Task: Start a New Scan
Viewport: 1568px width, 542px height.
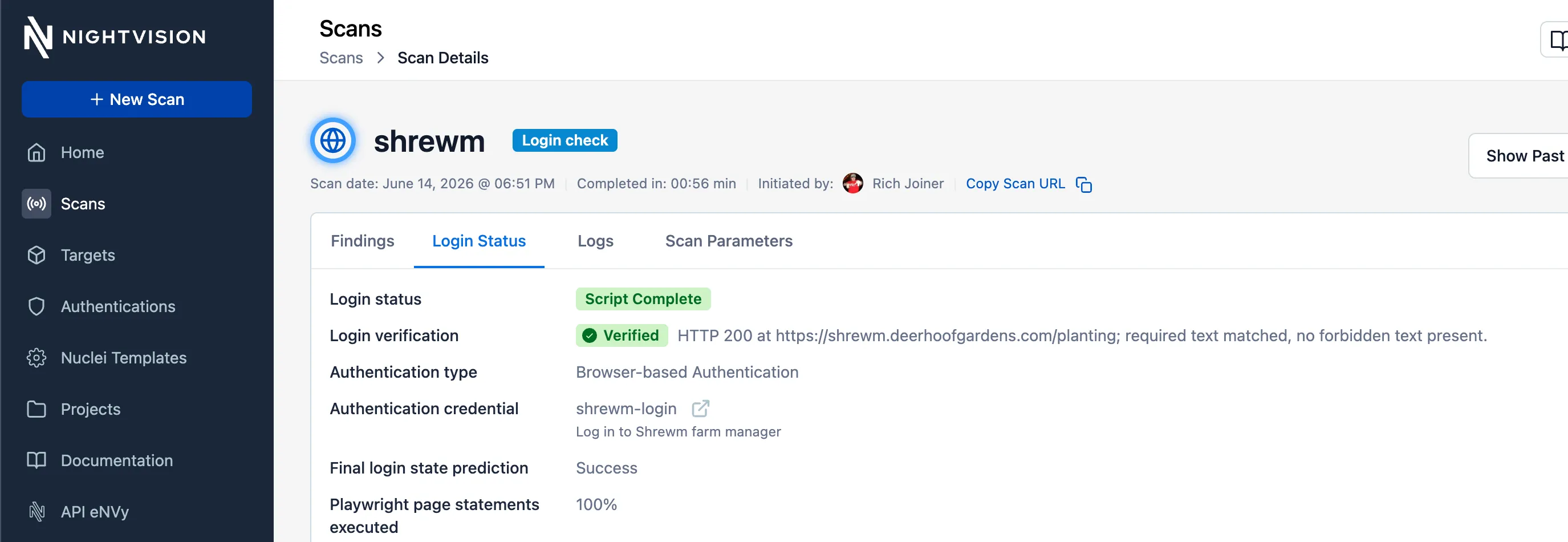Action: (x=136, y=99)
